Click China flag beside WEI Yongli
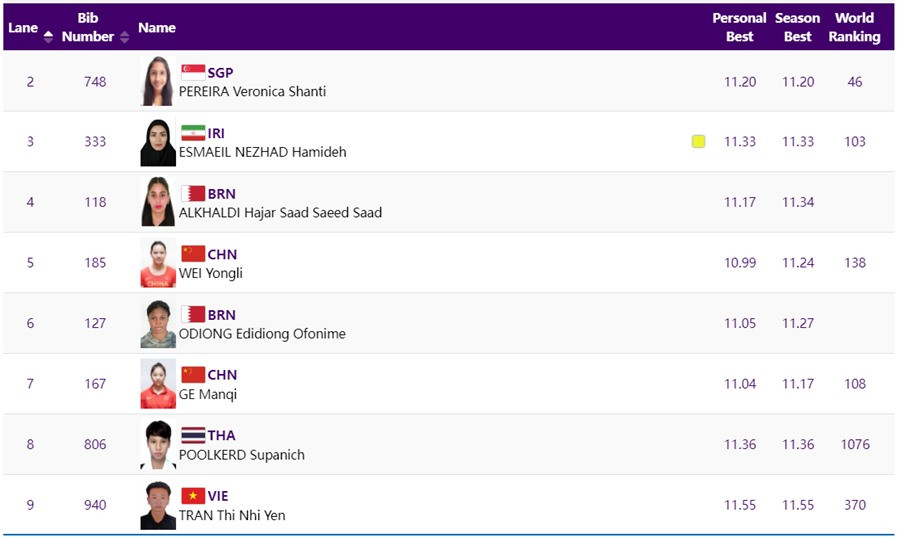This screenshot has width=900, height=537. [193, 254]
